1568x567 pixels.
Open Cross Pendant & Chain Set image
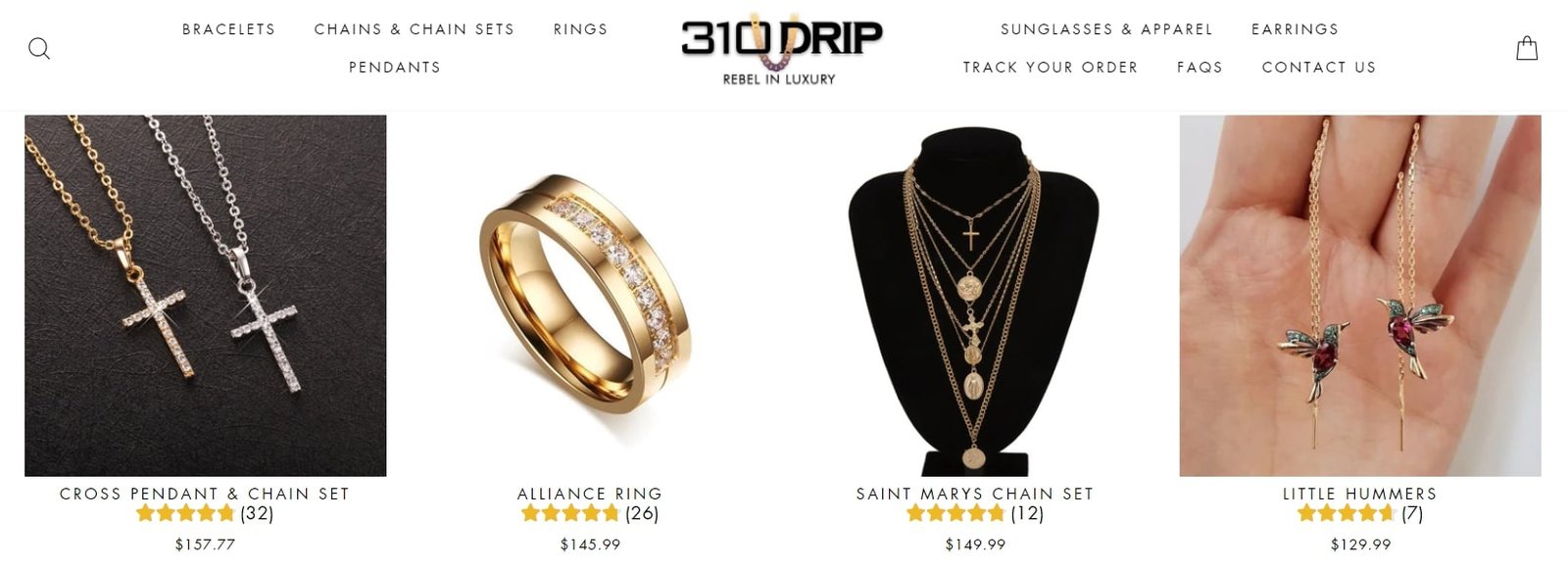point(206,296)
